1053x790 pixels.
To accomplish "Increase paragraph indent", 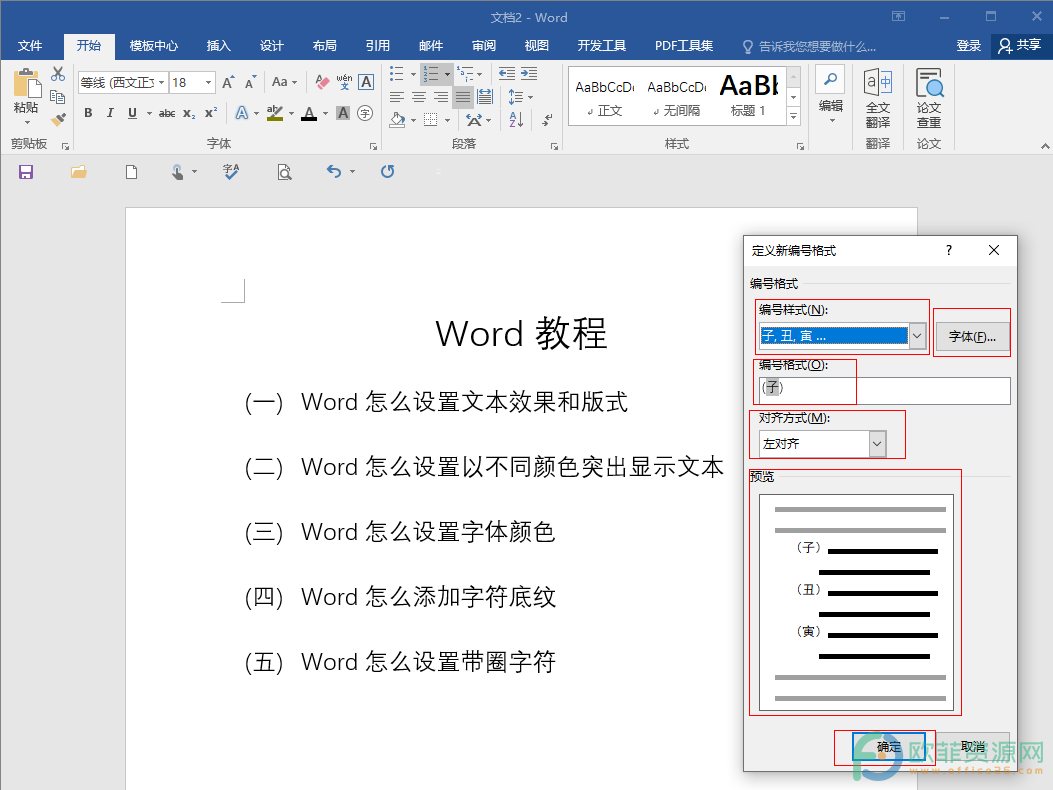I will [x=529, y=74].
